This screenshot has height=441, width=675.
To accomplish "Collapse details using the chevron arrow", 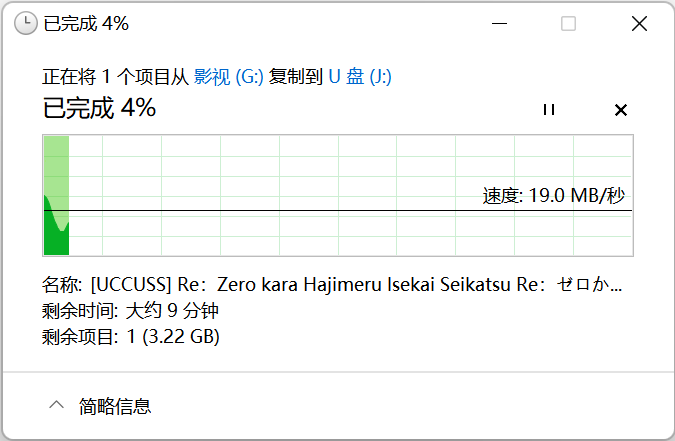I will [57, 405].
